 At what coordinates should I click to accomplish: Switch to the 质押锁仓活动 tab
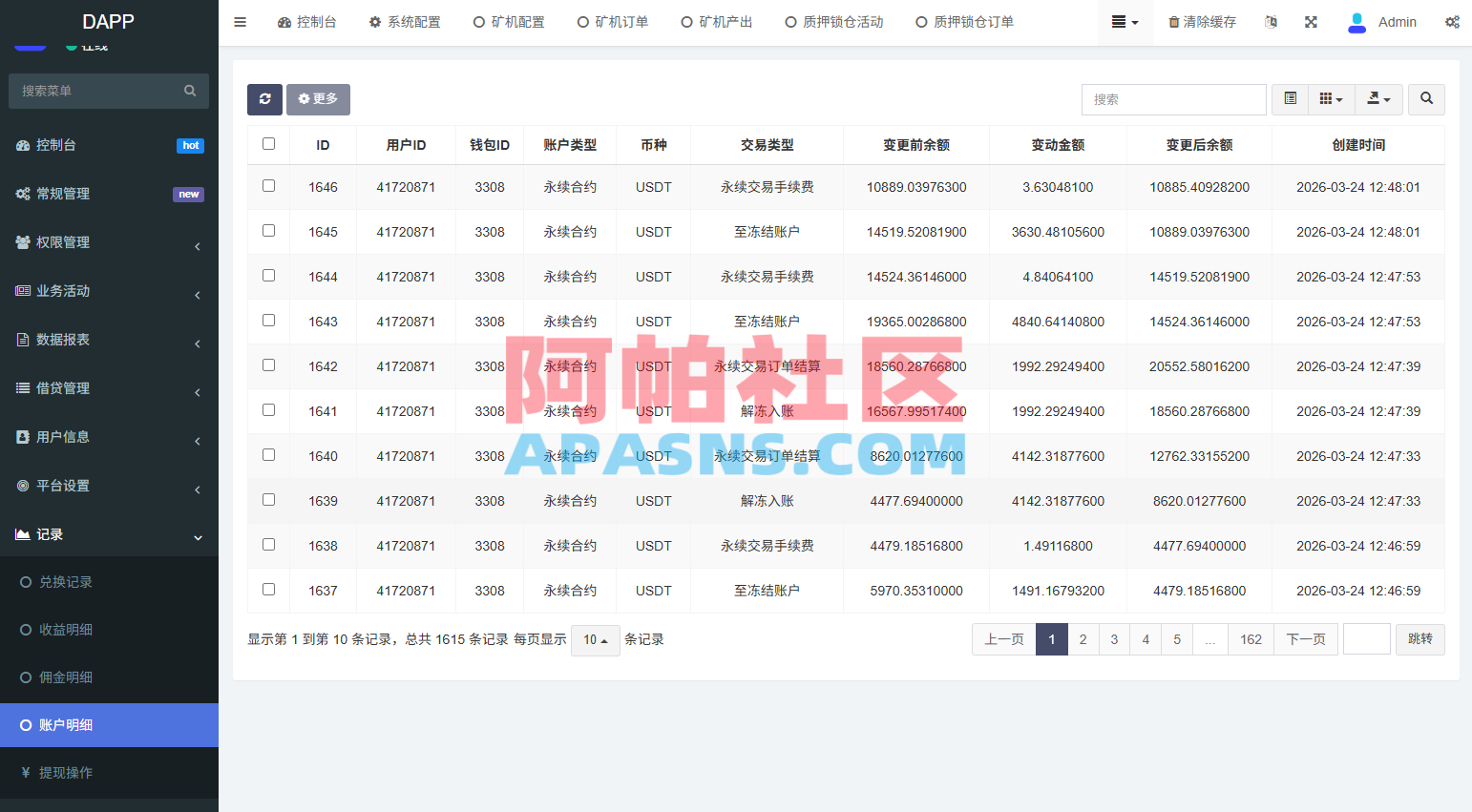pos(834,22)
